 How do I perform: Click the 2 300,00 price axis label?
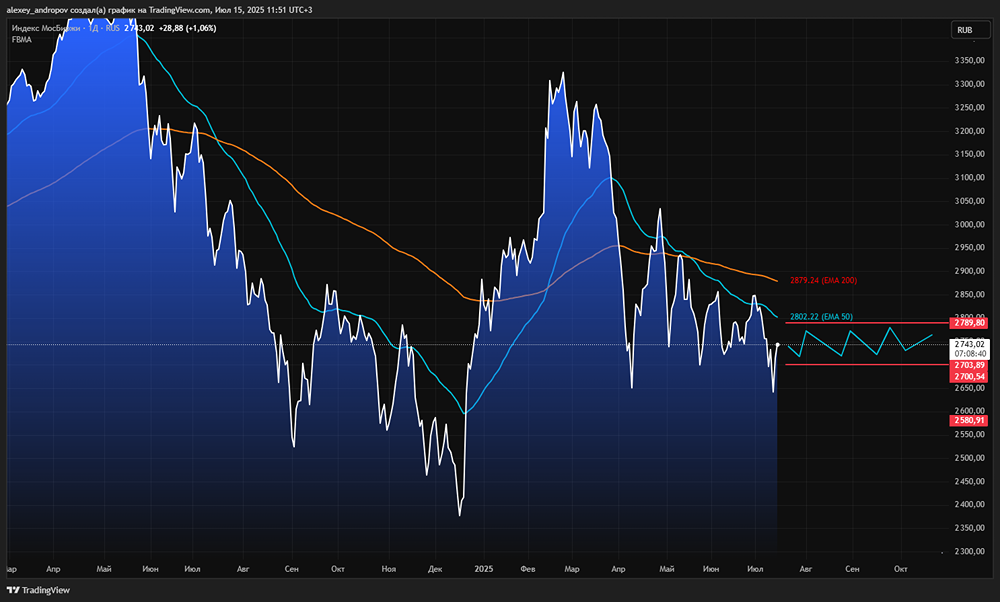tap(969, 551)
